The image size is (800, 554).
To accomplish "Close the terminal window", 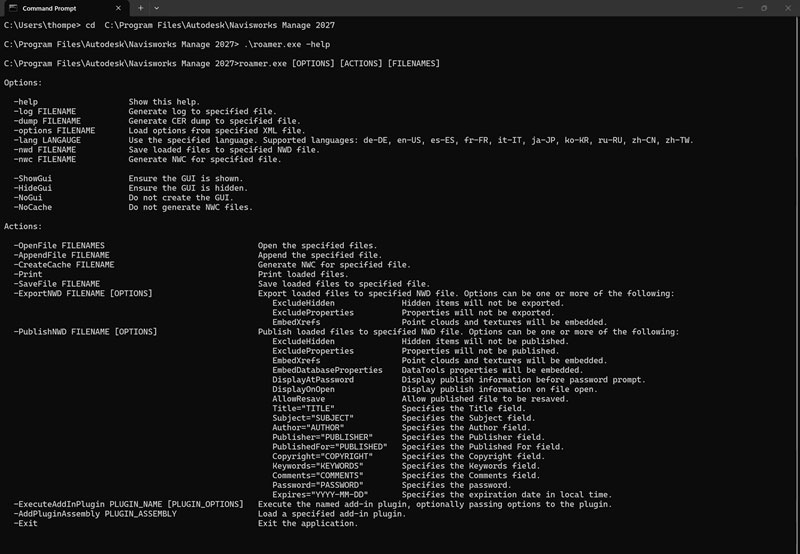I will click(787, 8).
